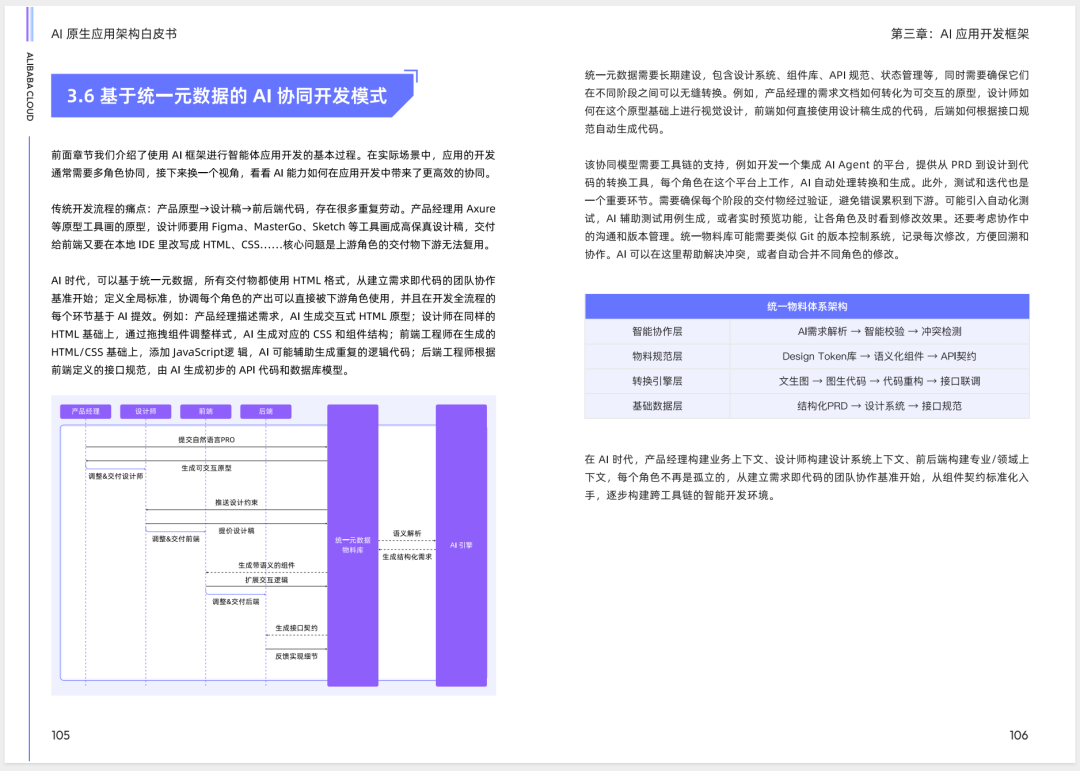Select the '设计师' box in the diagram
Screen dimensions: 1080x771
[x=145, y=411]
